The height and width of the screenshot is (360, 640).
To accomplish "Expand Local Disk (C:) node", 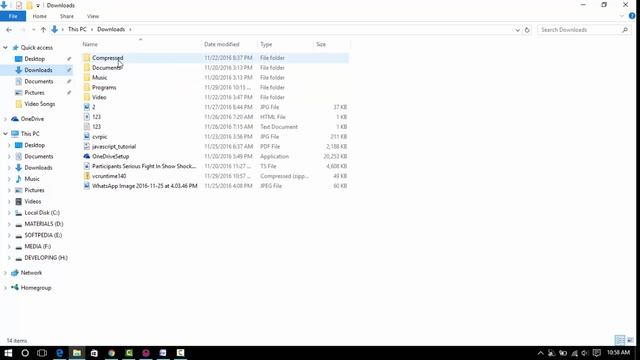I will coord(9,213).
